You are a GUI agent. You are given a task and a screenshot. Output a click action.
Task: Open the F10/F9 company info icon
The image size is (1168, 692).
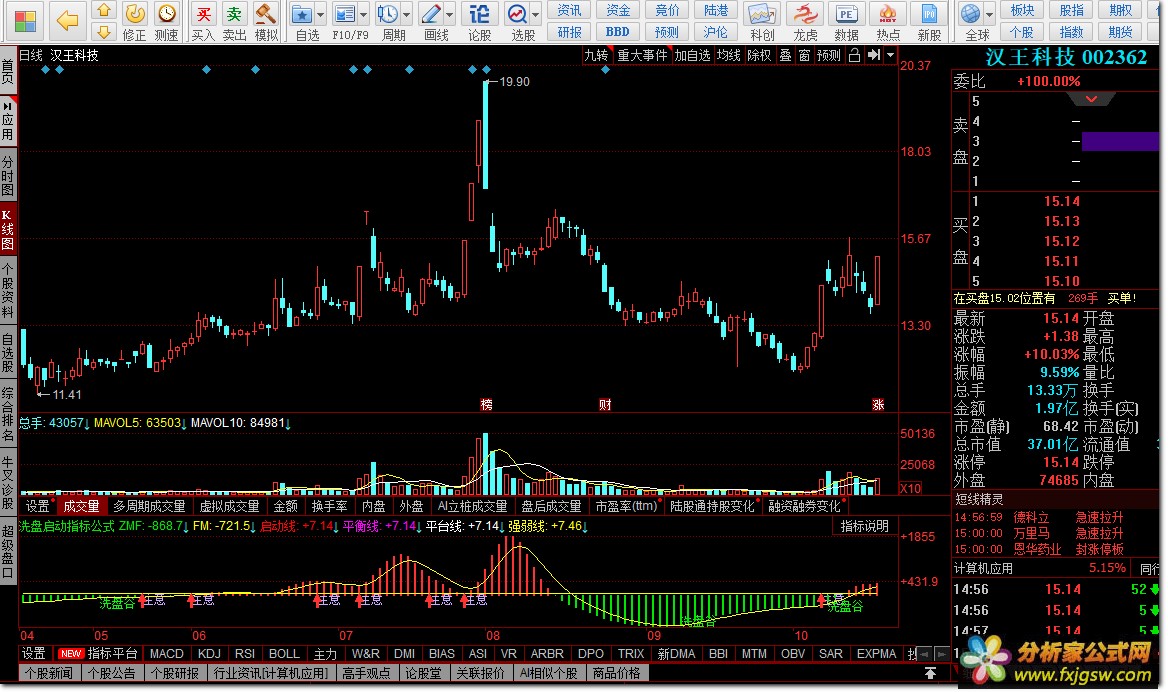[x=344, y=13]
